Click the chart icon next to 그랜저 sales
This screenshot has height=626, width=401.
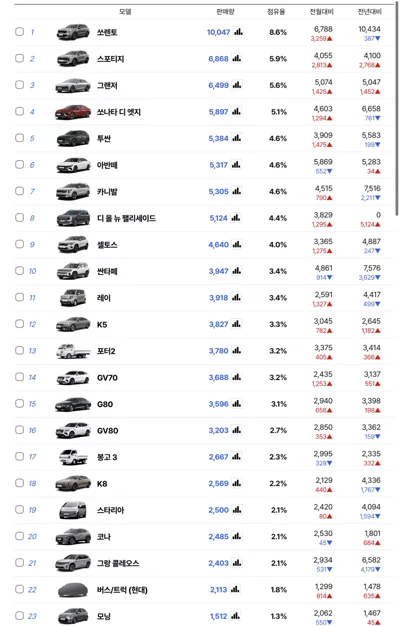[x=237, y=85]
